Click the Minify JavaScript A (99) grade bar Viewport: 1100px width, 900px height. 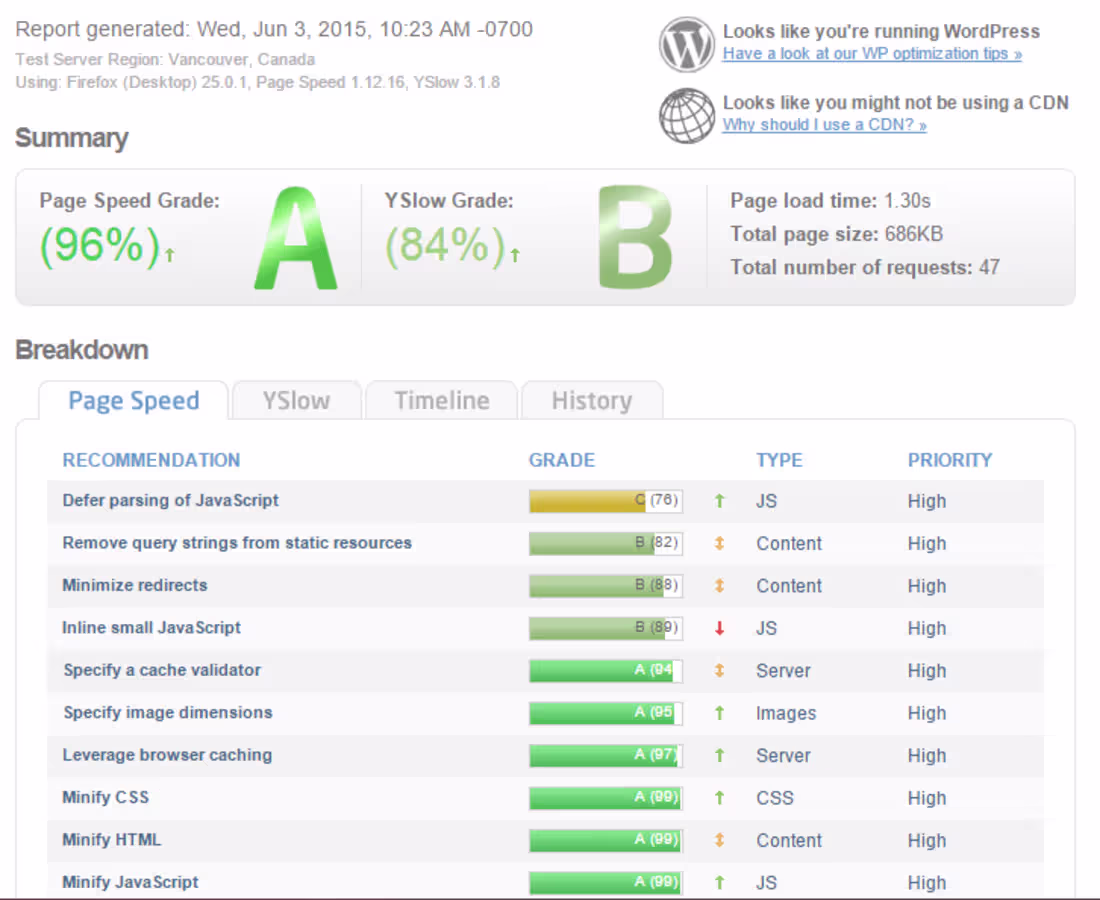point(606,882)
